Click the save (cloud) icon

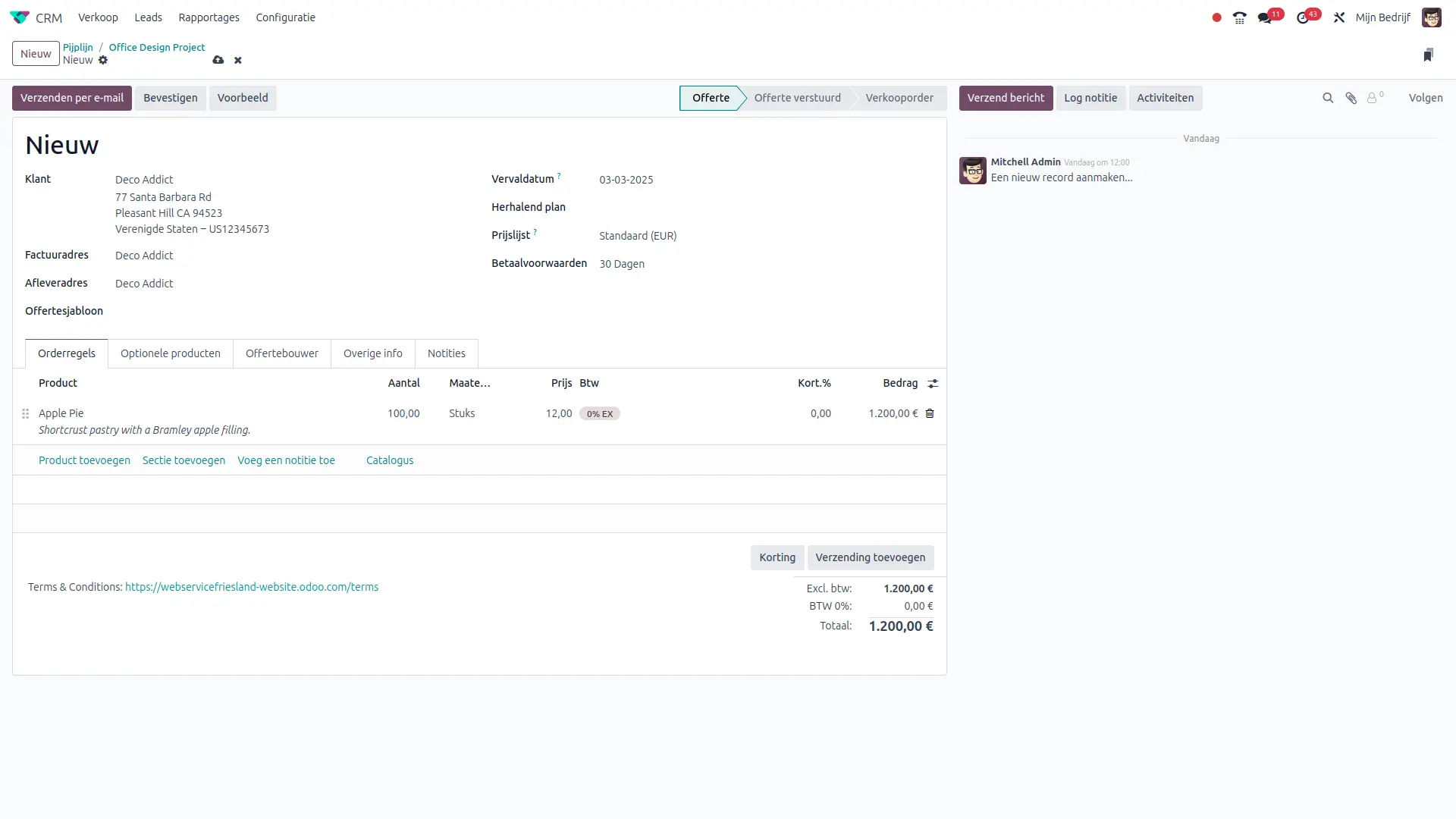click(x=218, y=60)
